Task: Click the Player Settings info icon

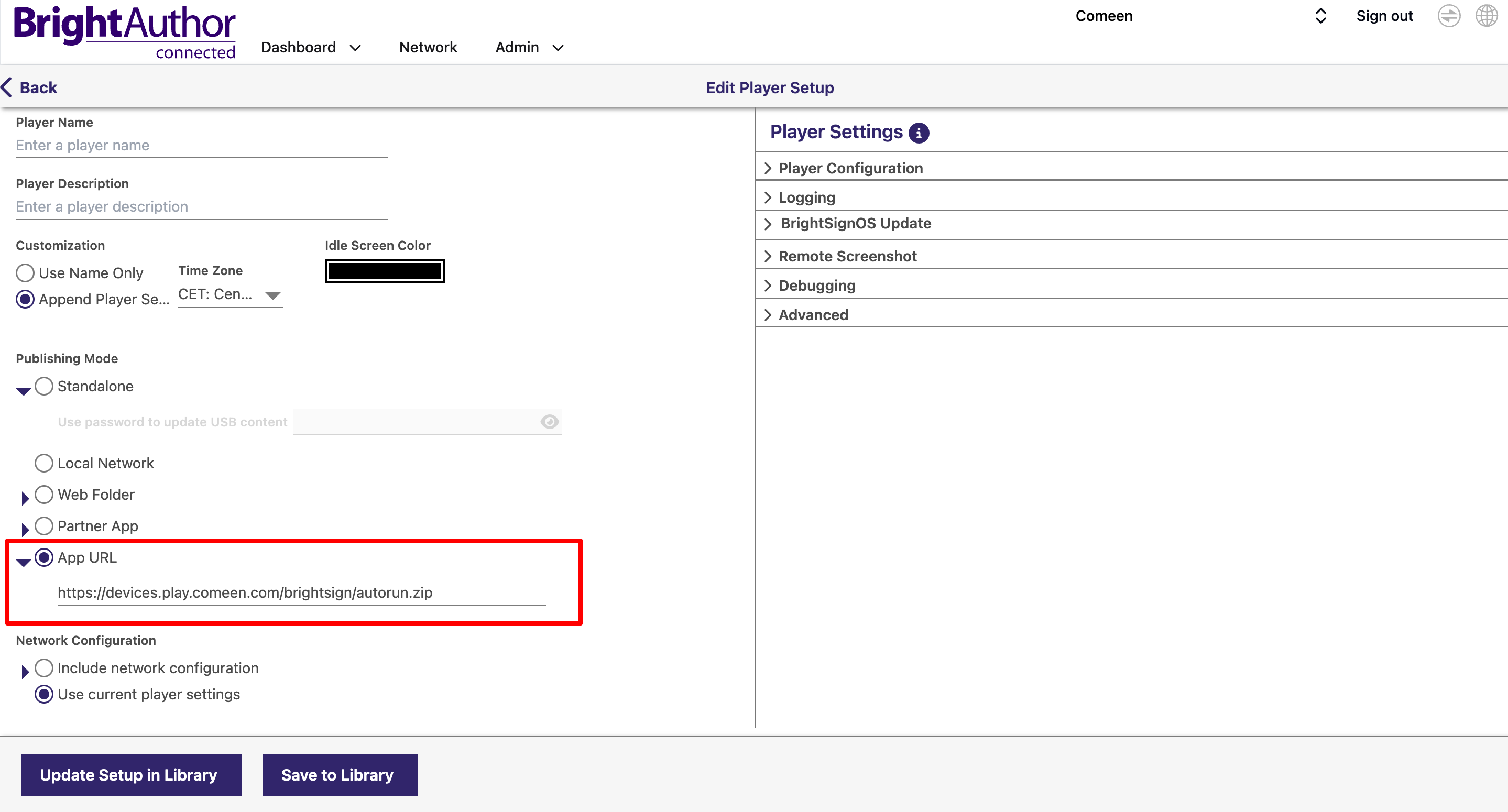Action: point(919,133)
